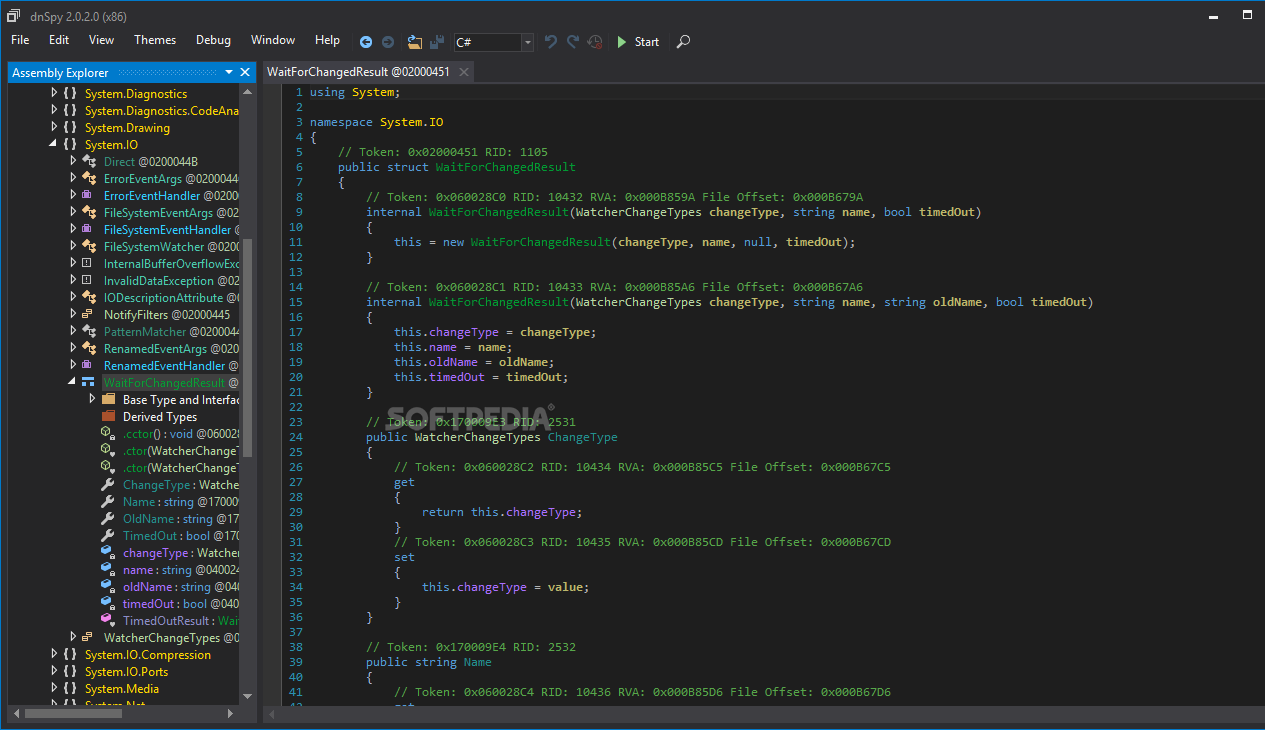Viewport: 1265px width, 730px height.
Task: Click the WatcherChangeTypes enum icon
Action: pos(88,638)
